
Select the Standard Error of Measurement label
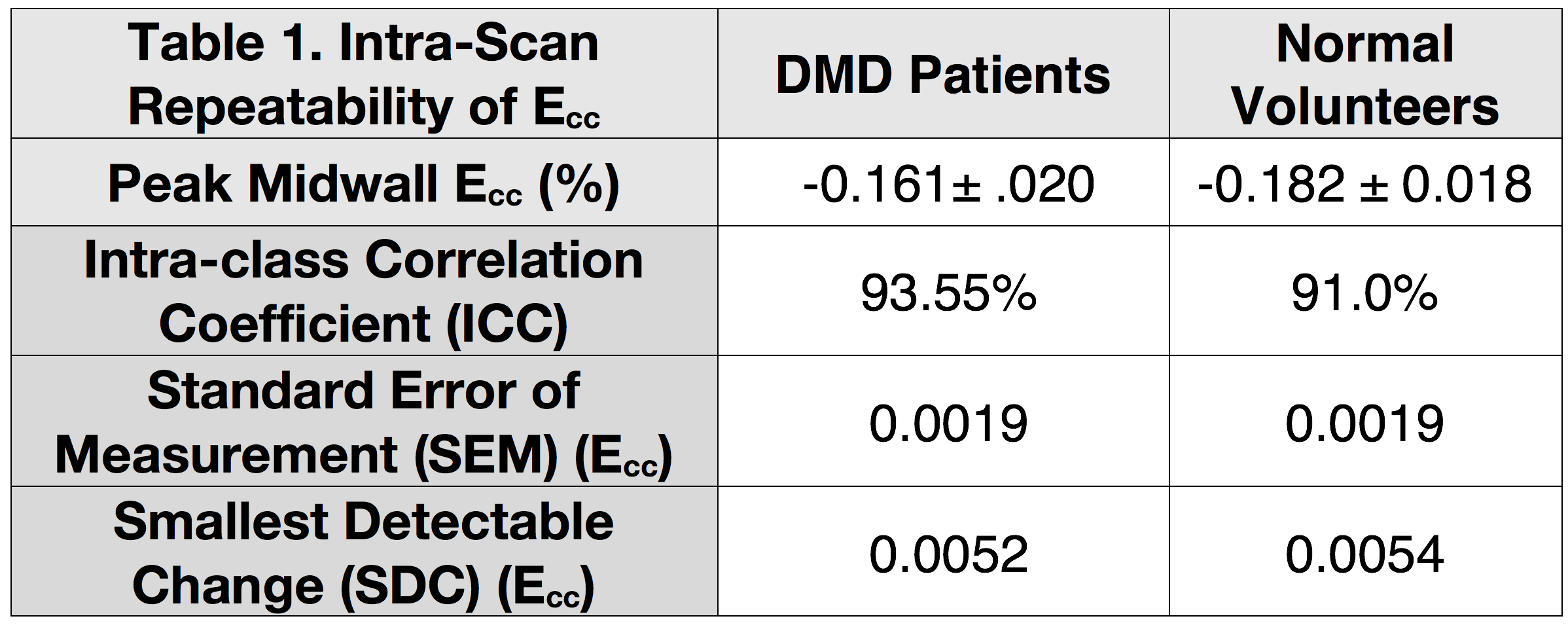364,422
